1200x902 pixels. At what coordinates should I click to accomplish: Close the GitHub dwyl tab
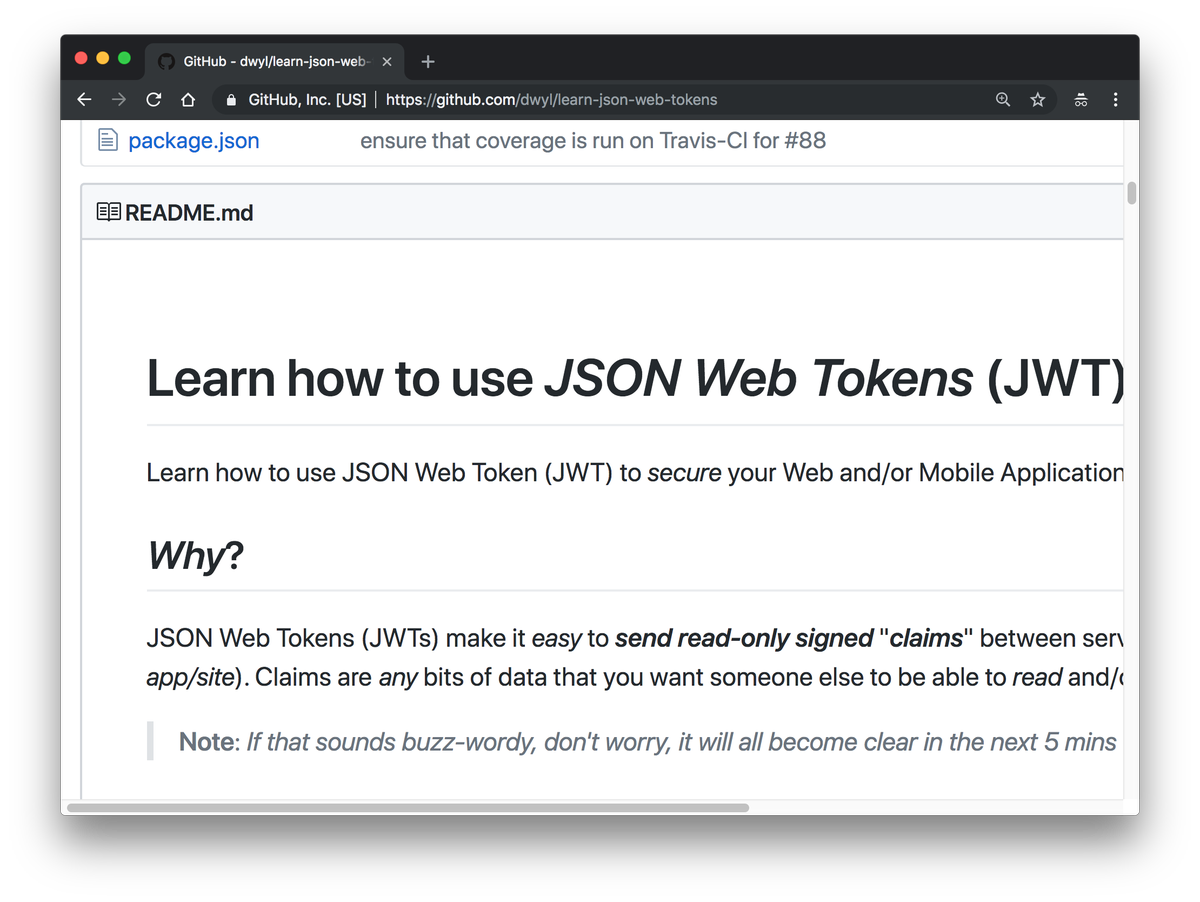click(387, 62)
